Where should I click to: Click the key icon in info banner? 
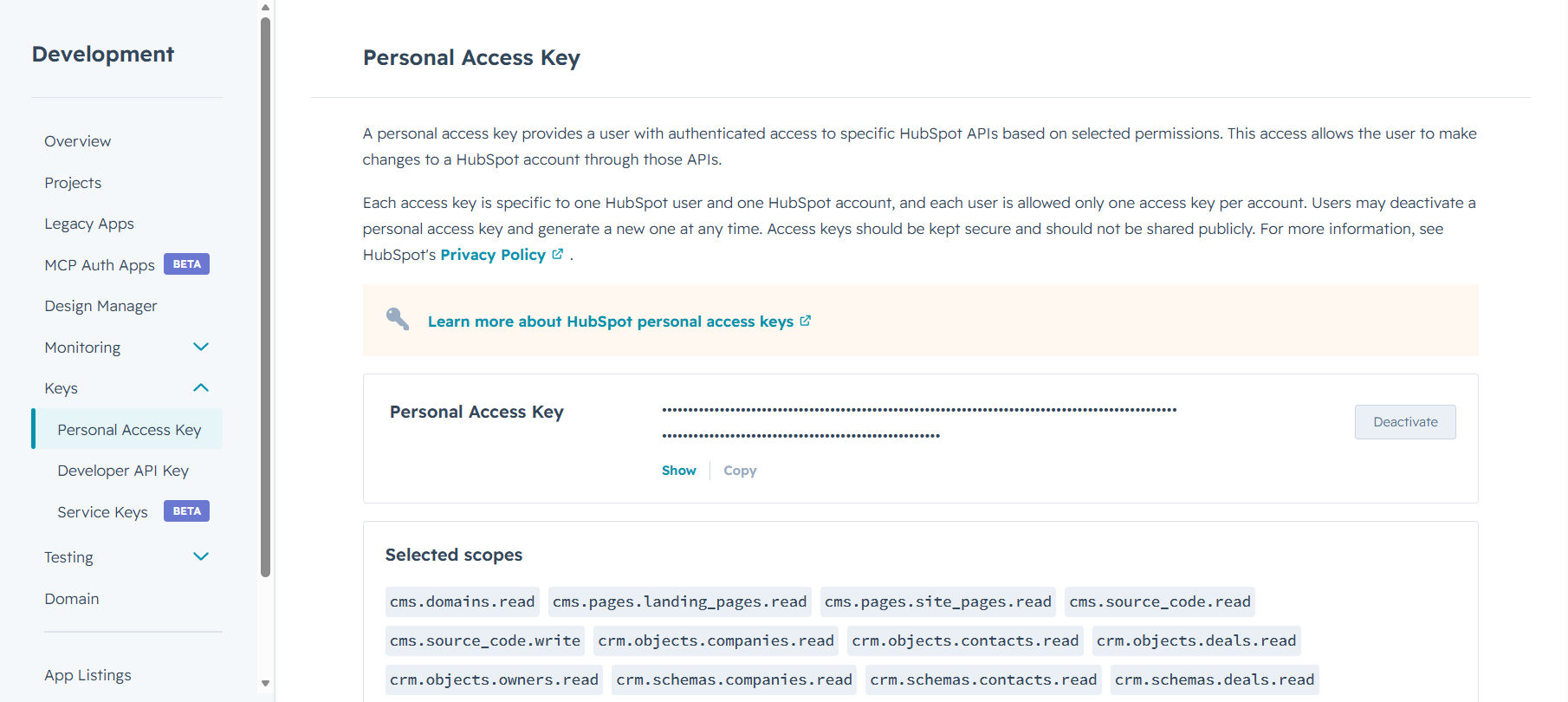click(398, 319)
